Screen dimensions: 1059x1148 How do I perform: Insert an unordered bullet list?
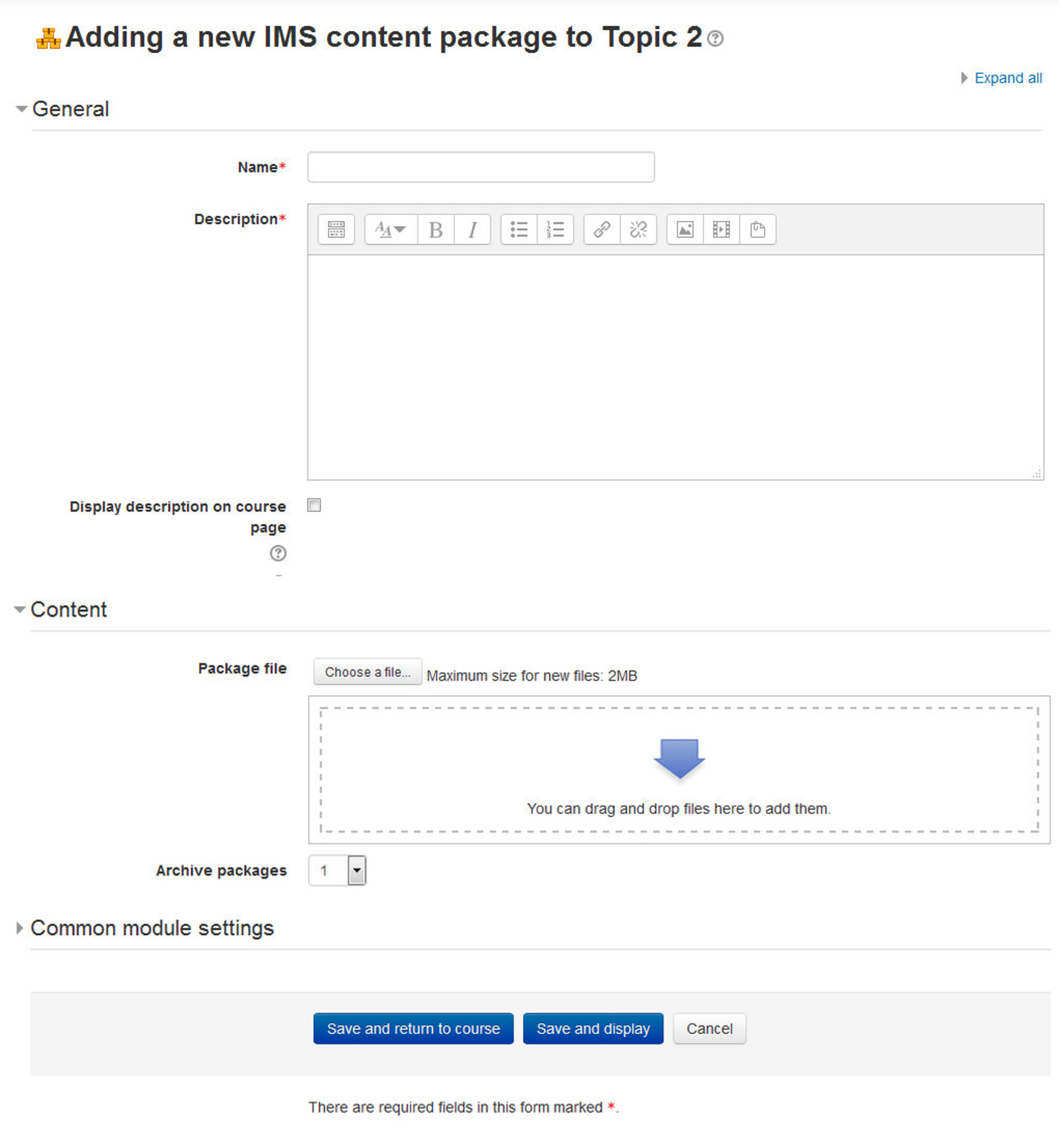pyautogui.click(x=518, y=229)
